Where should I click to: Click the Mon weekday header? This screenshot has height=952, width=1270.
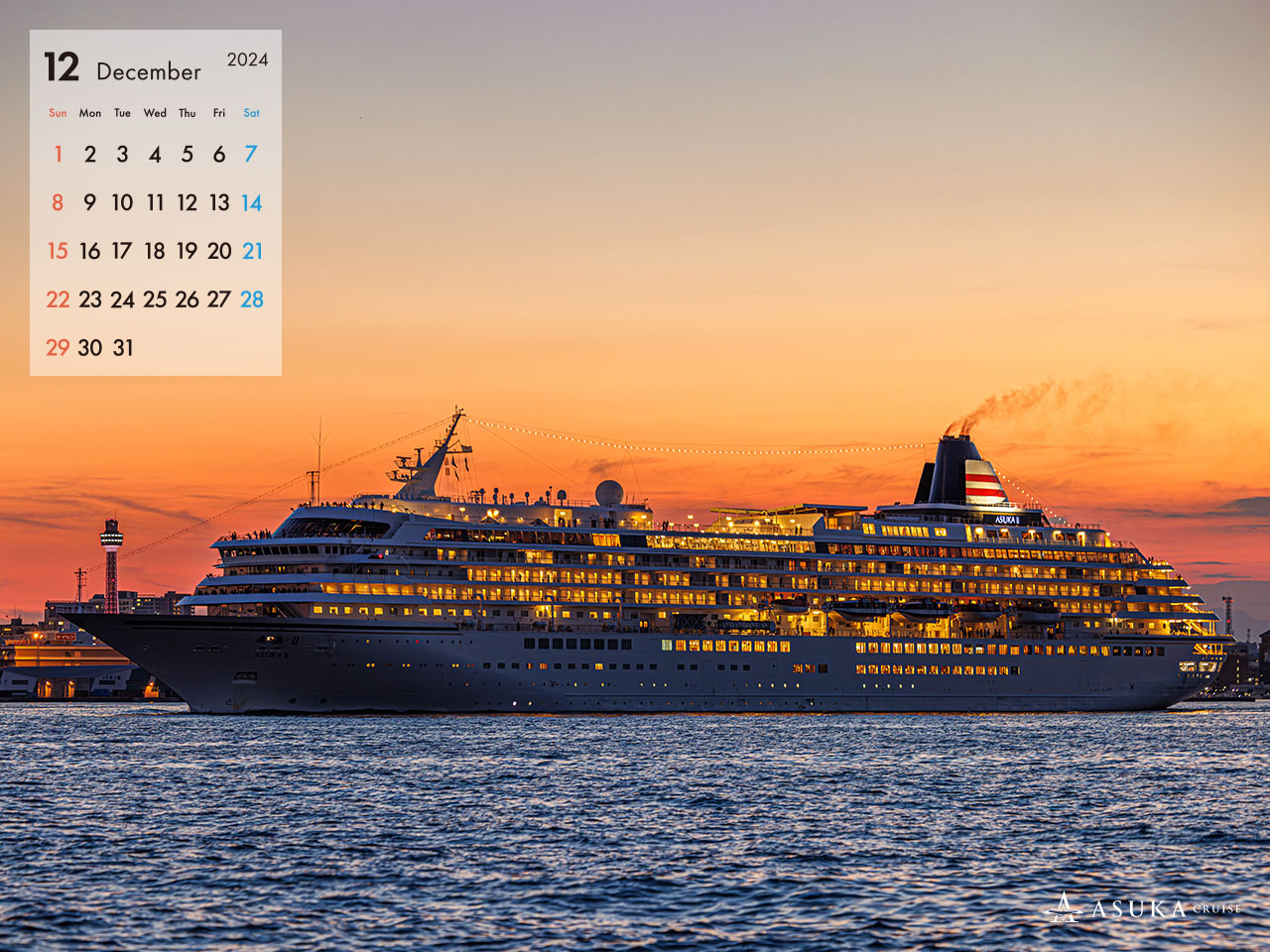click(90, 113)
